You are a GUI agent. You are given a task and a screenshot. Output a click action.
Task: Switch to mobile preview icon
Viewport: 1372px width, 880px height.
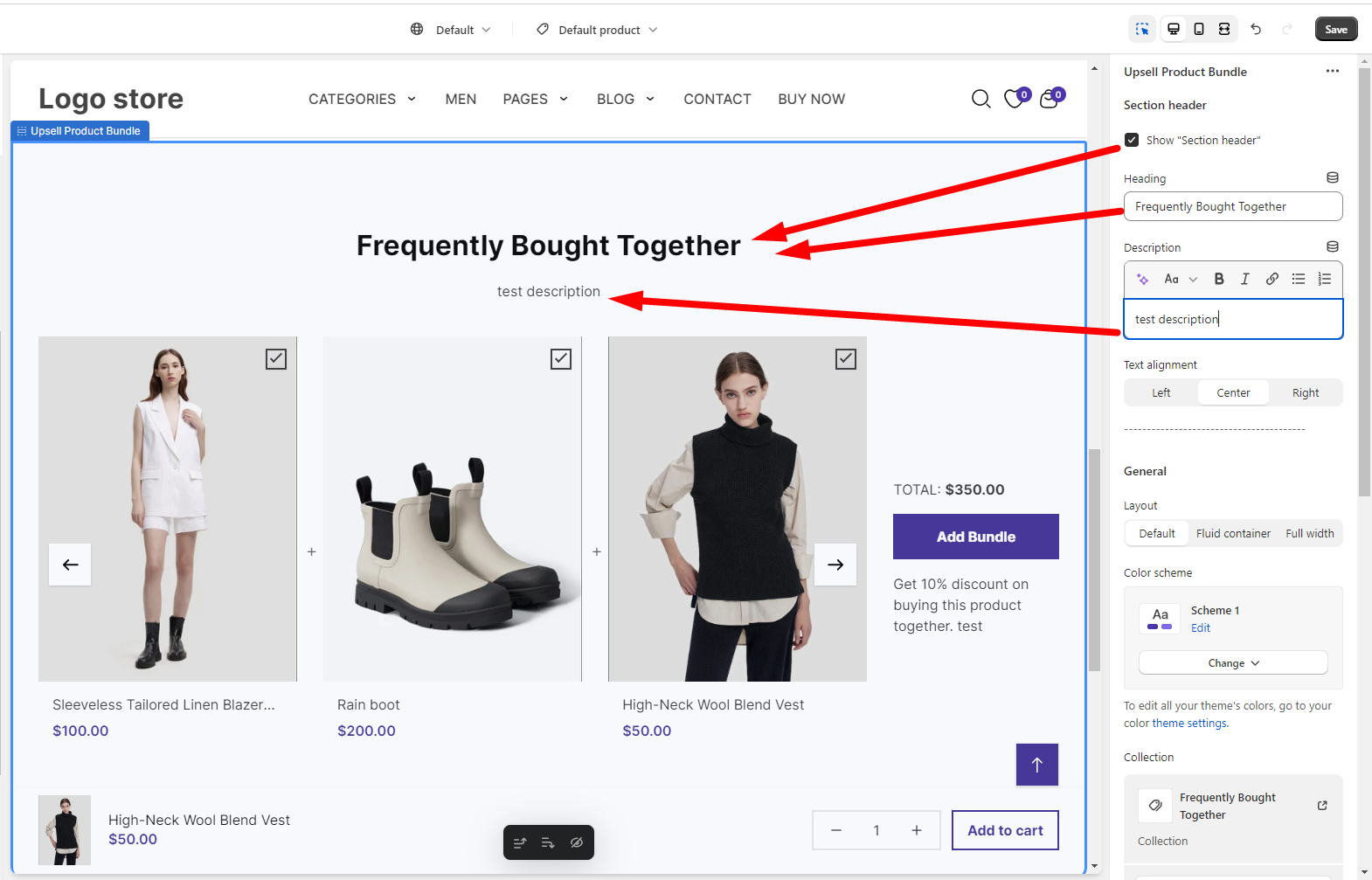(1199, 29)
